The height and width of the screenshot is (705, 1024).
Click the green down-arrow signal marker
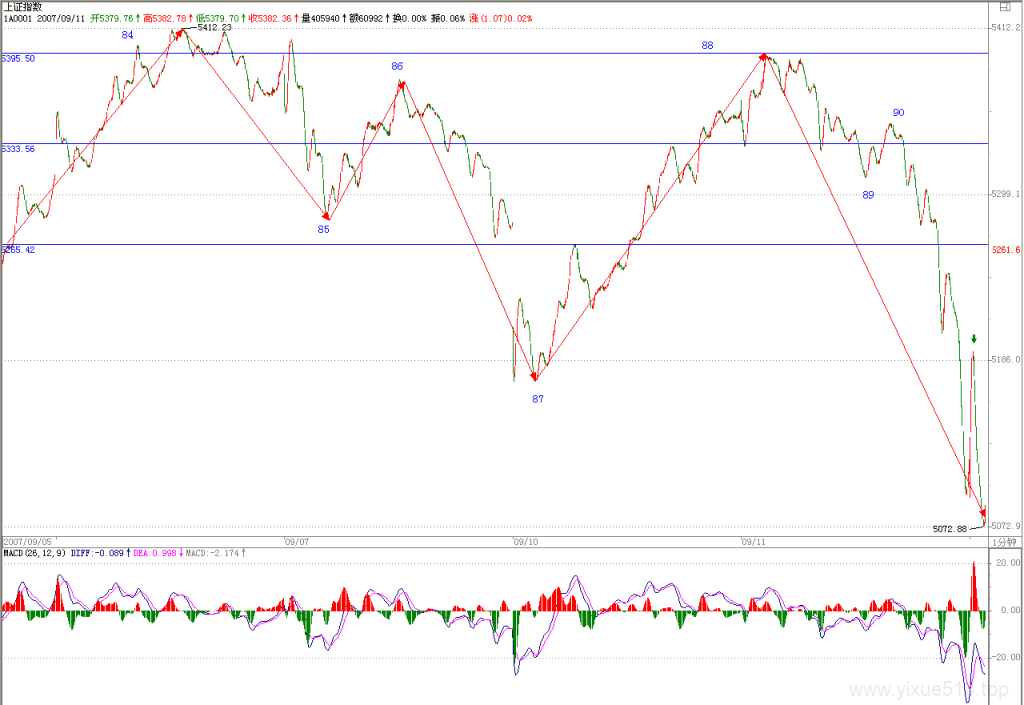(974, 339)
